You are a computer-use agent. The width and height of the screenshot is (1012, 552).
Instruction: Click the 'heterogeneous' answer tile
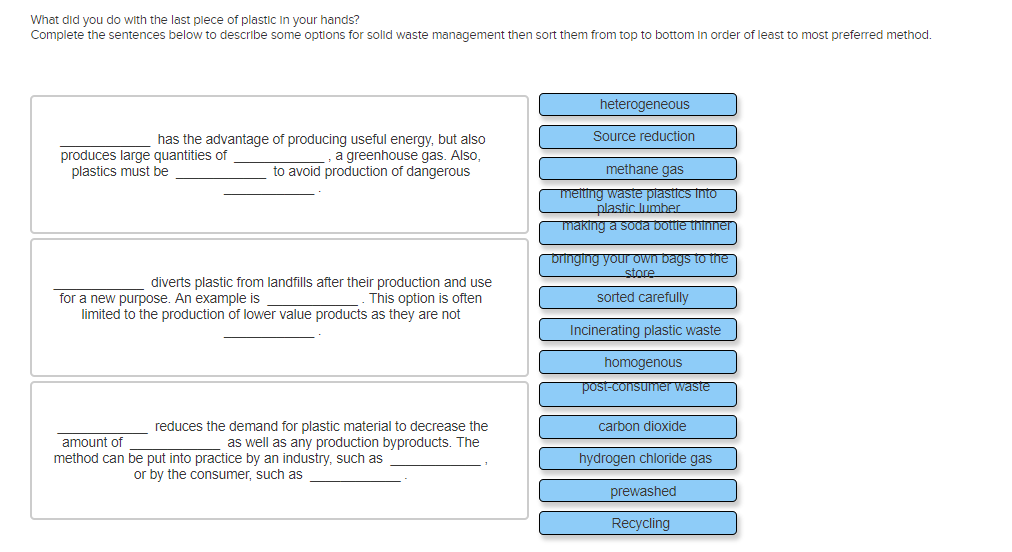pos(638,105)
